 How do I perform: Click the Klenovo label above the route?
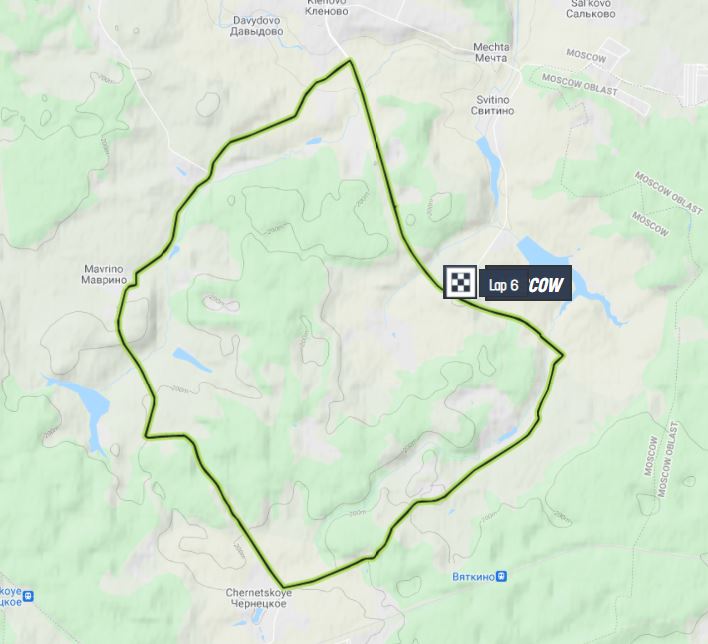[x=326, y=6]
